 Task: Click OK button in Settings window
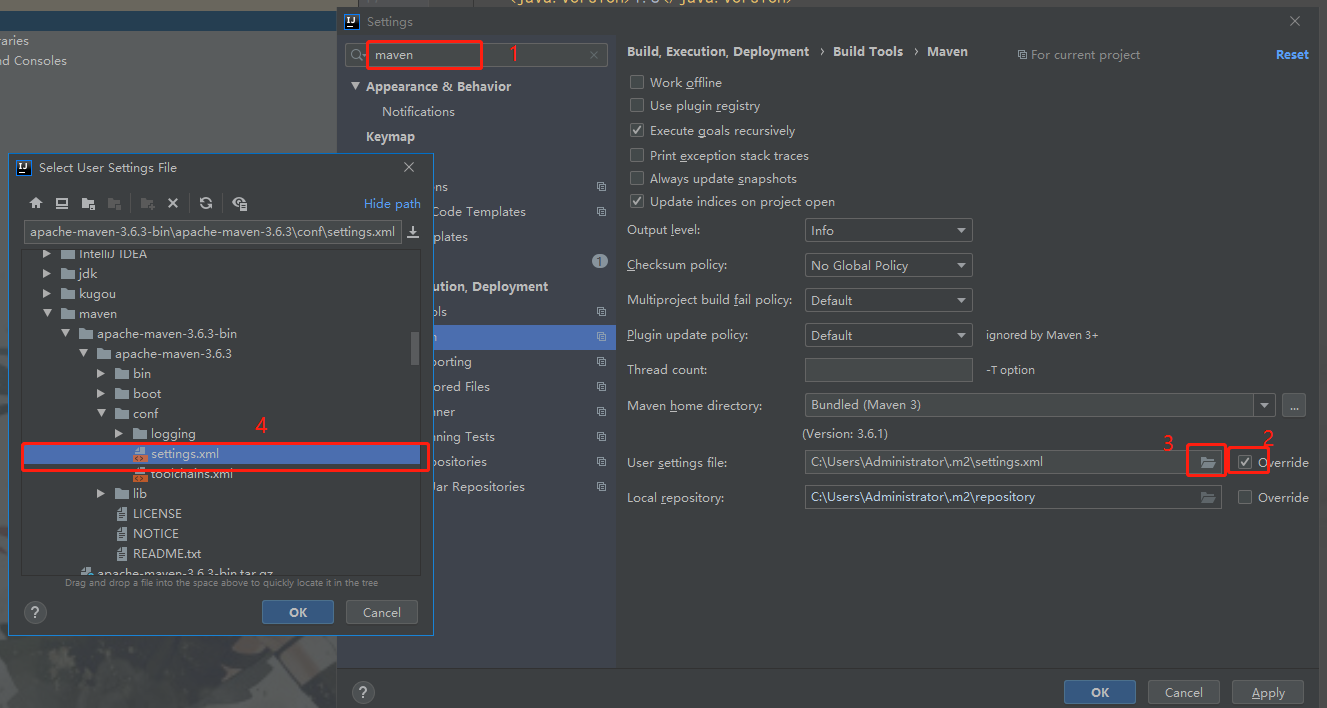pos(1100,692)
